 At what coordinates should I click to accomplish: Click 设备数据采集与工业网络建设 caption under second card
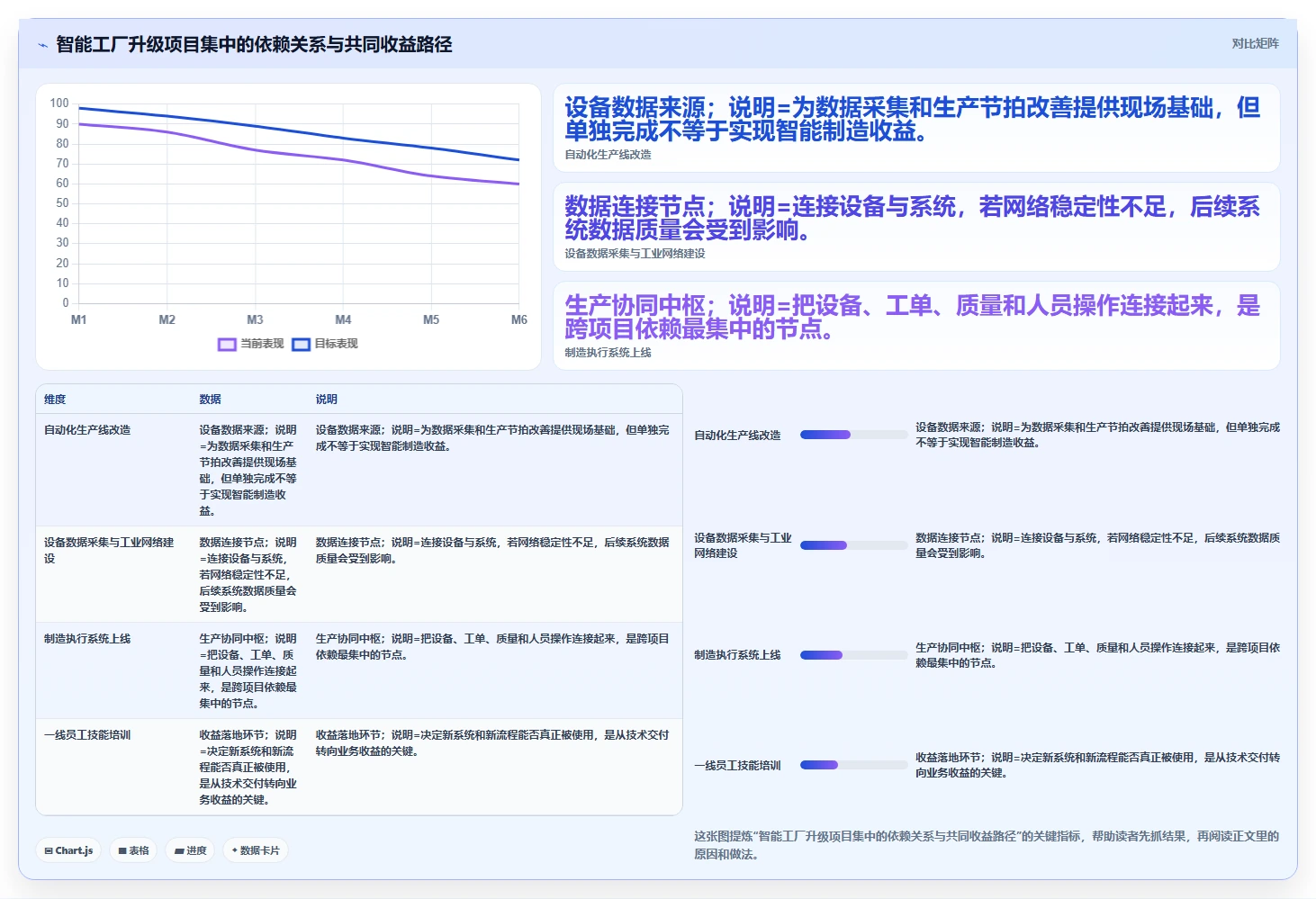635,254
